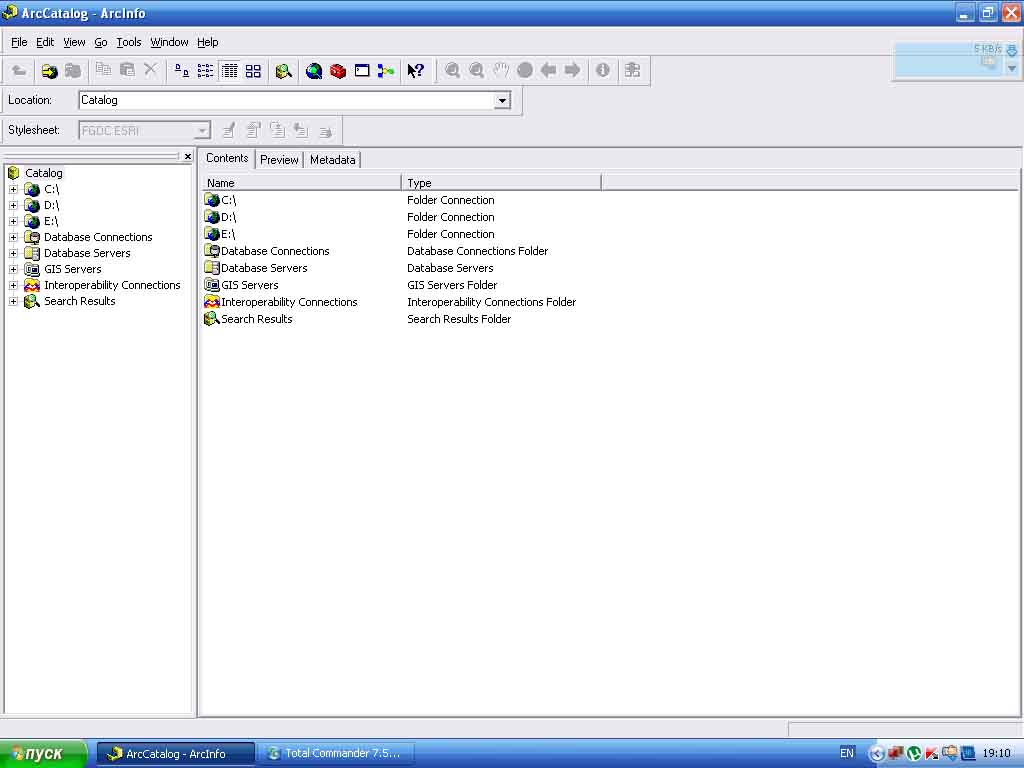
Task: Open the Help menu
Action: (208, 42)
